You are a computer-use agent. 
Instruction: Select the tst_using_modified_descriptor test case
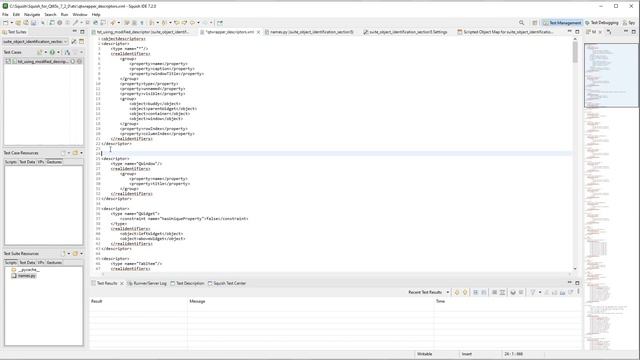[x=43, y=61]
